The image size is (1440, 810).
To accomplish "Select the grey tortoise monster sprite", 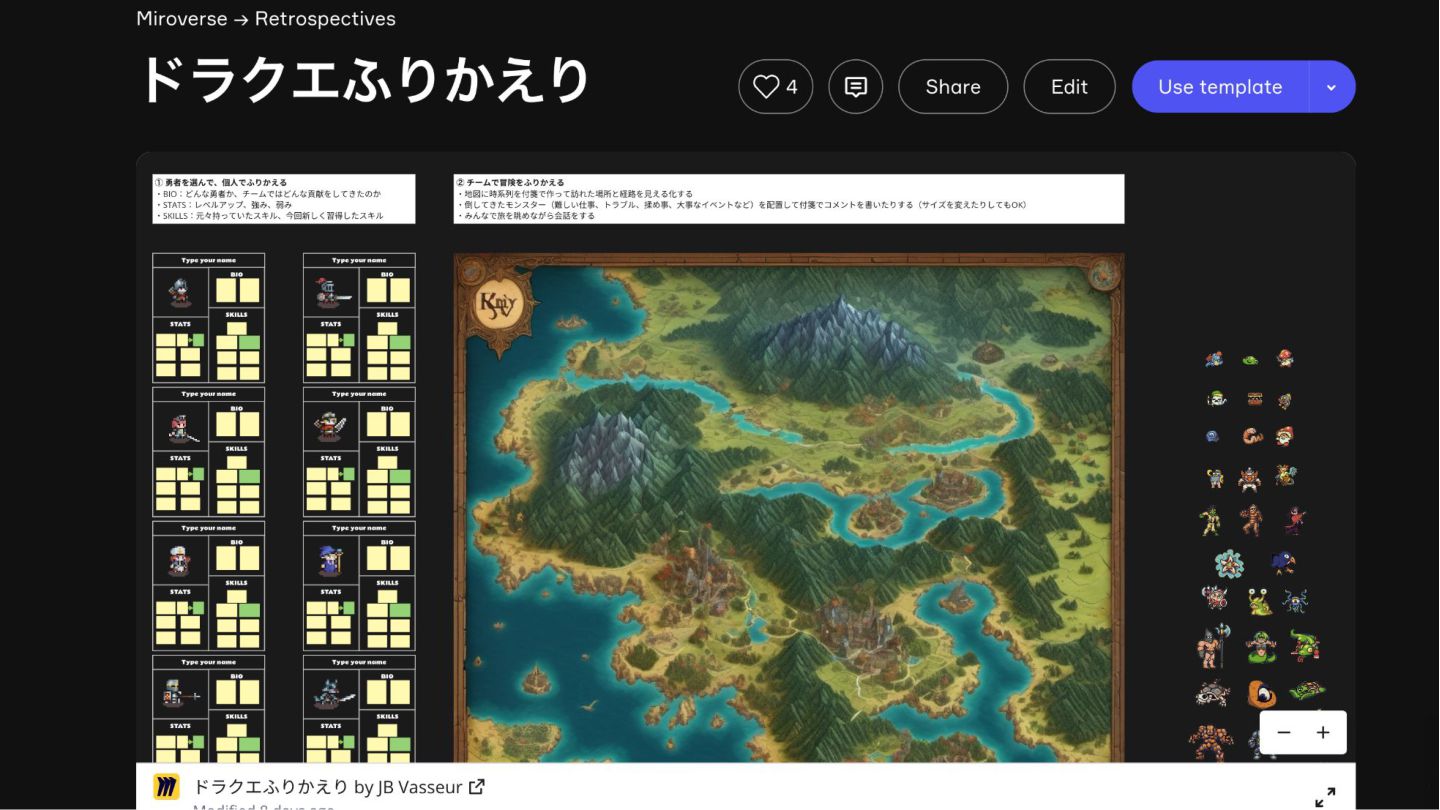I will (1213, 693).
